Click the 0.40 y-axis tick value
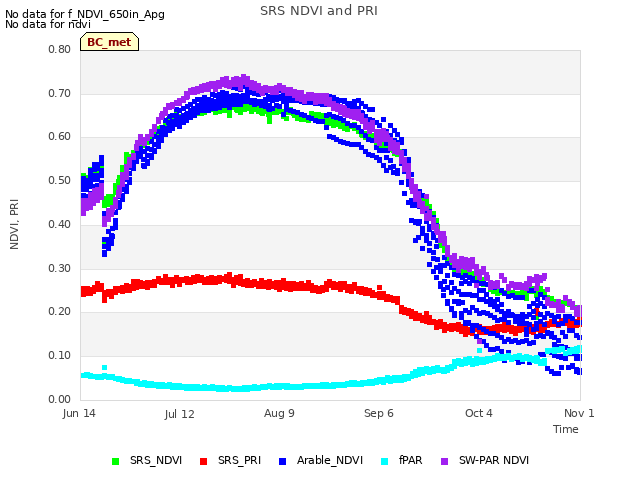Image resolution: width=640 pixels, height=480 pixels. 60,224
